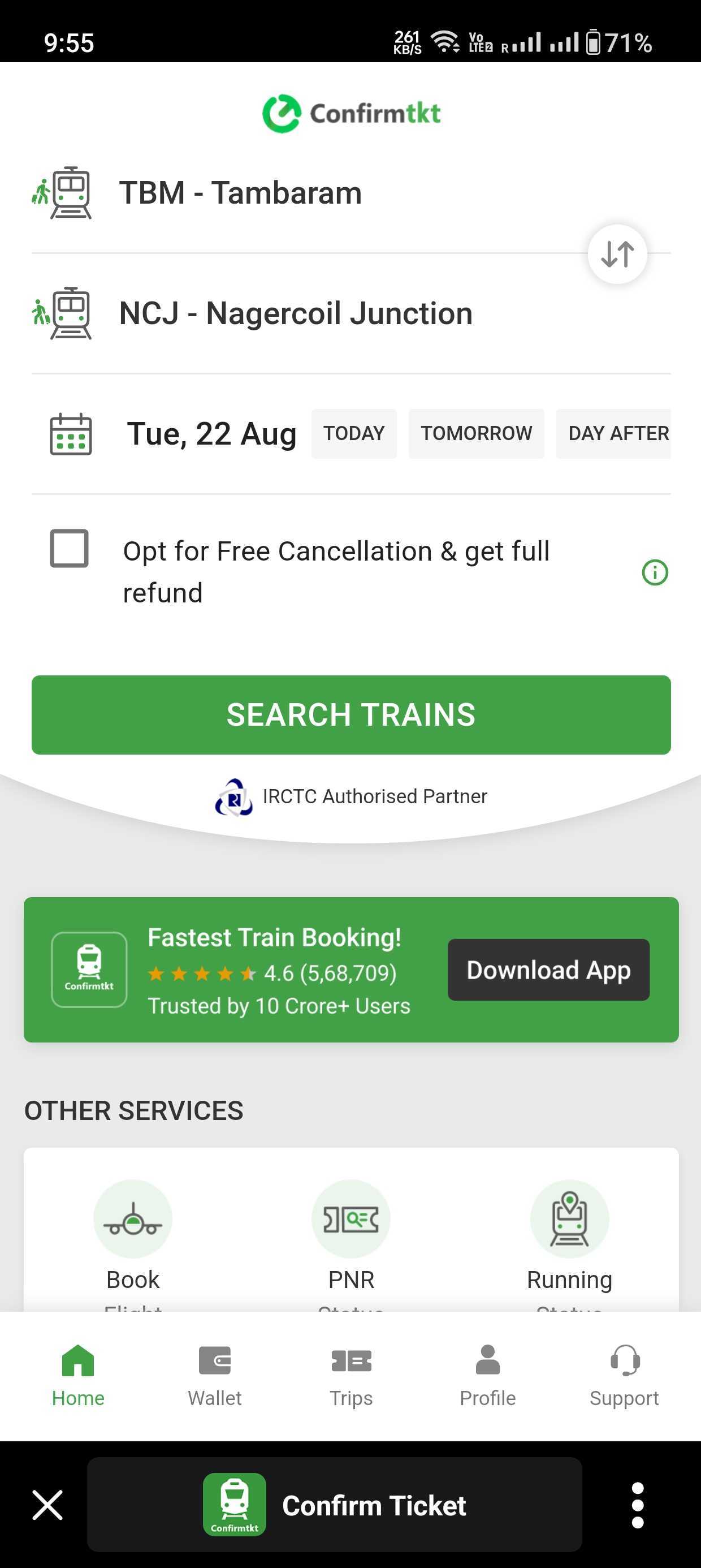Tap the swap stations arrows icon
This screenshot has width=701, height=1568.
[617, 254]
